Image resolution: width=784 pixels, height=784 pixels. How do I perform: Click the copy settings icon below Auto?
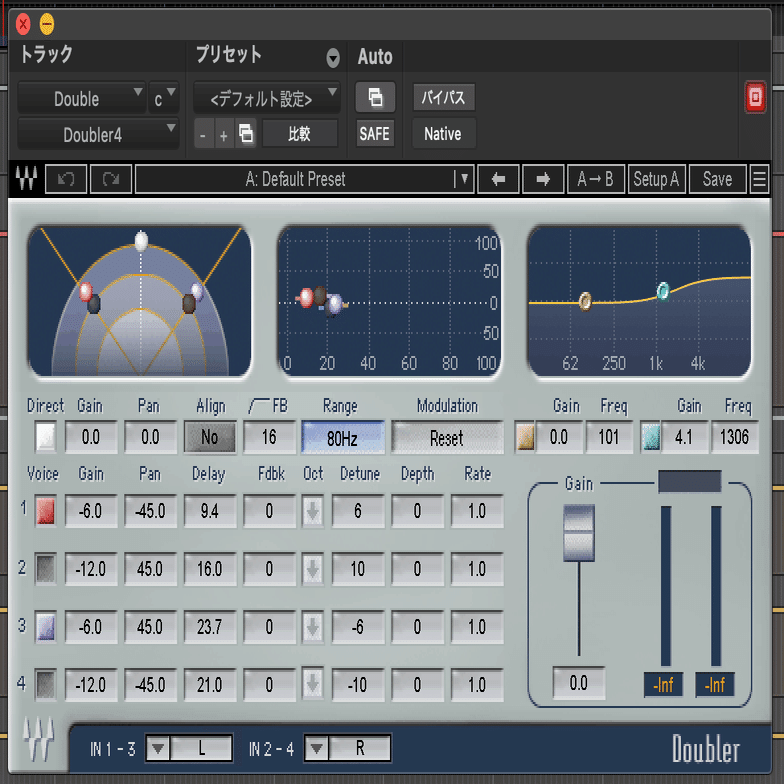click(x=375, y=97)
